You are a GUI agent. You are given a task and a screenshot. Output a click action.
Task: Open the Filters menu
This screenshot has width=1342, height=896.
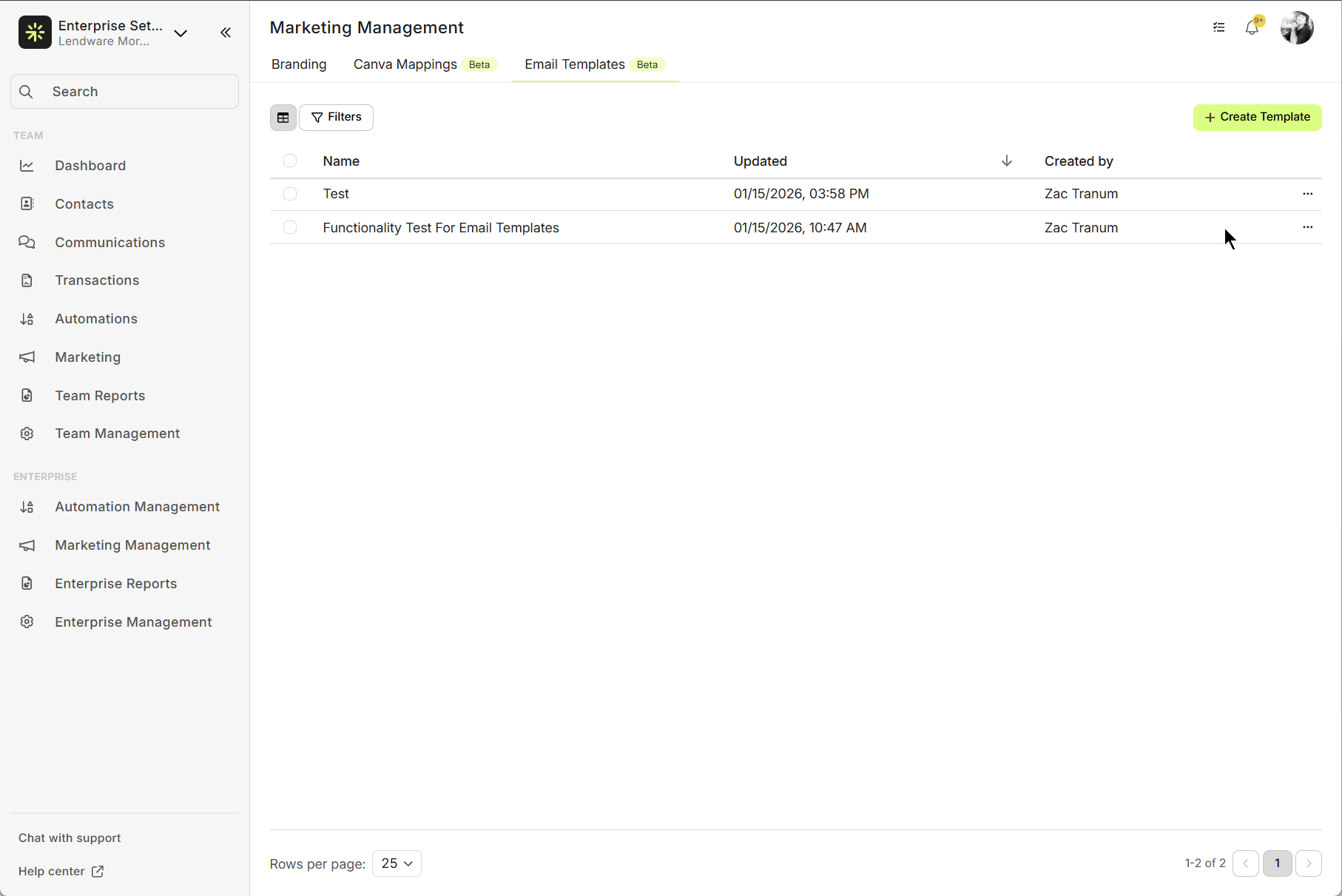(337, 118)
